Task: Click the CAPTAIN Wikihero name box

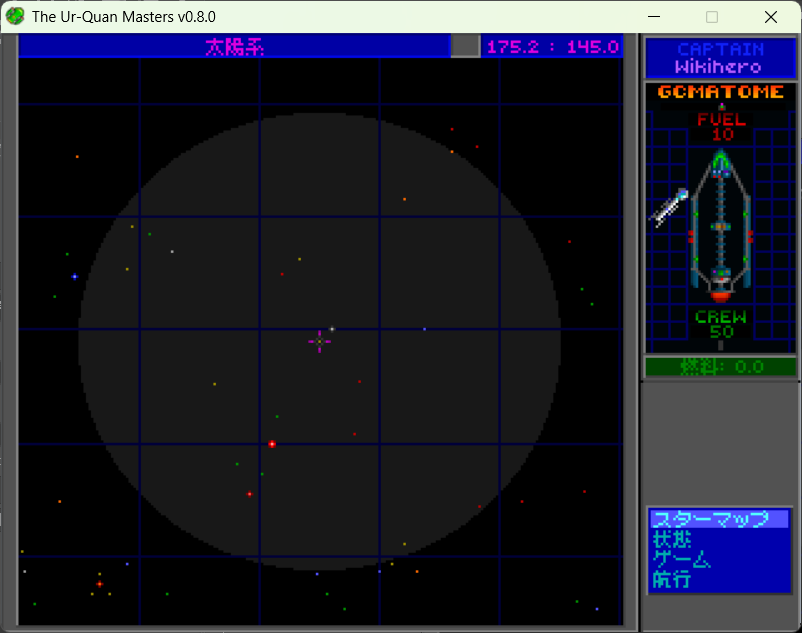Action: [720, 58]
